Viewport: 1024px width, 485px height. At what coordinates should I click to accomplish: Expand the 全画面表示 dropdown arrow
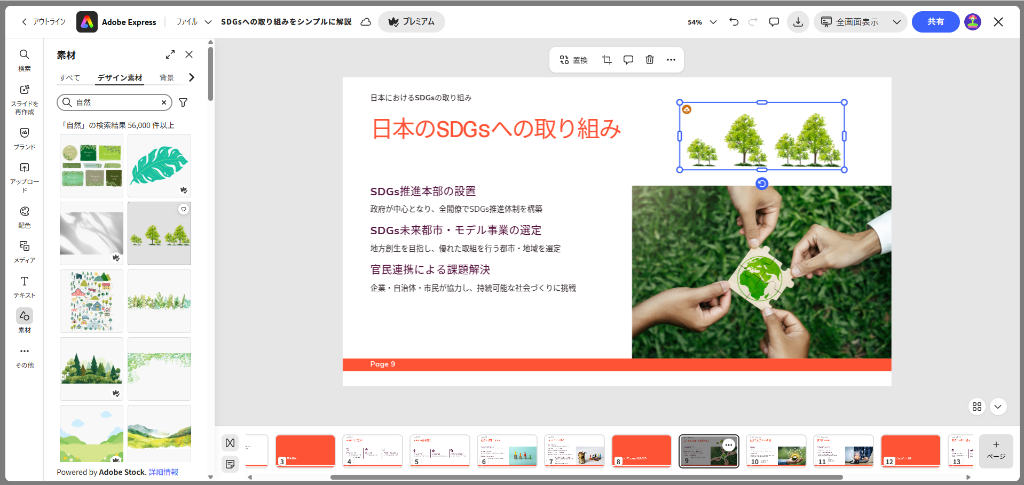896,22
